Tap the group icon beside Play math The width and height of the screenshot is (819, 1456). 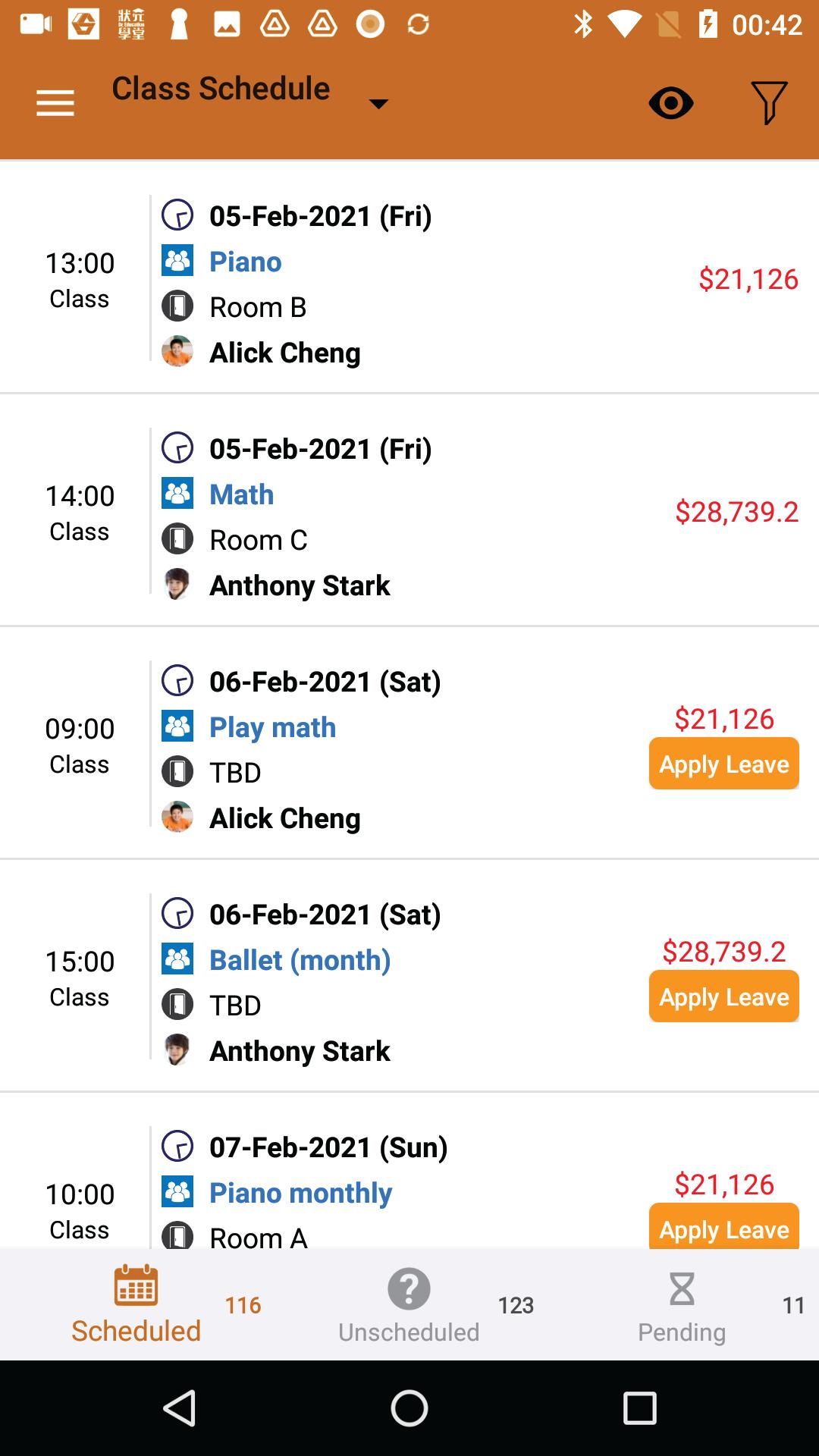[177, 726]
